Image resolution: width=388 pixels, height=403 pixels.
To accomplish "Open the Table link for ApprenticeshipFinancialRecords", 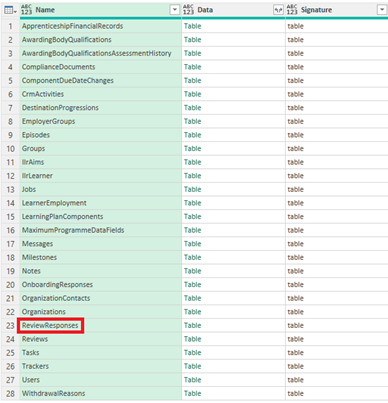I will pyautogui.click(x=193, y=26).
